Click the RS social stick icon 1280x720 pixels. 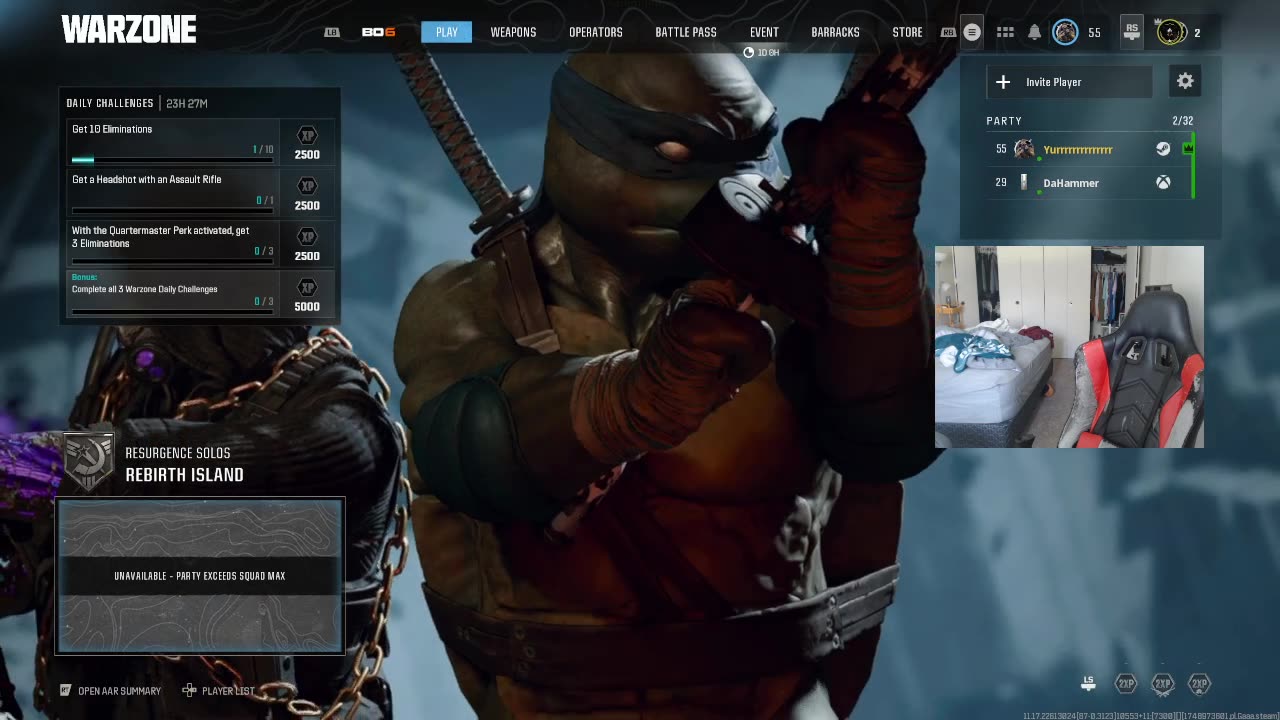[x=1132, y=31]
